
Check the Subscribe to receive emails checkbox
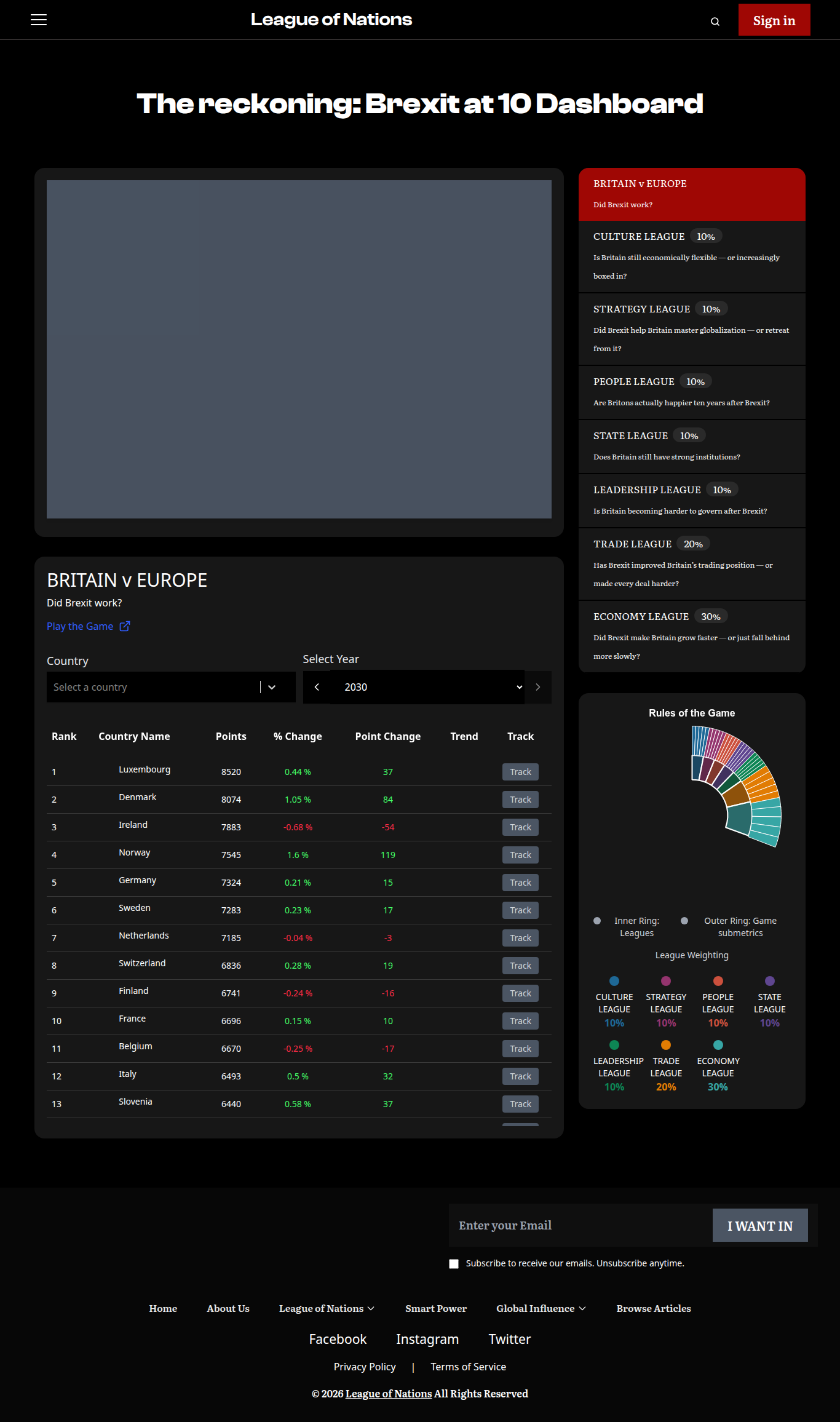(x=454, y=1264)
